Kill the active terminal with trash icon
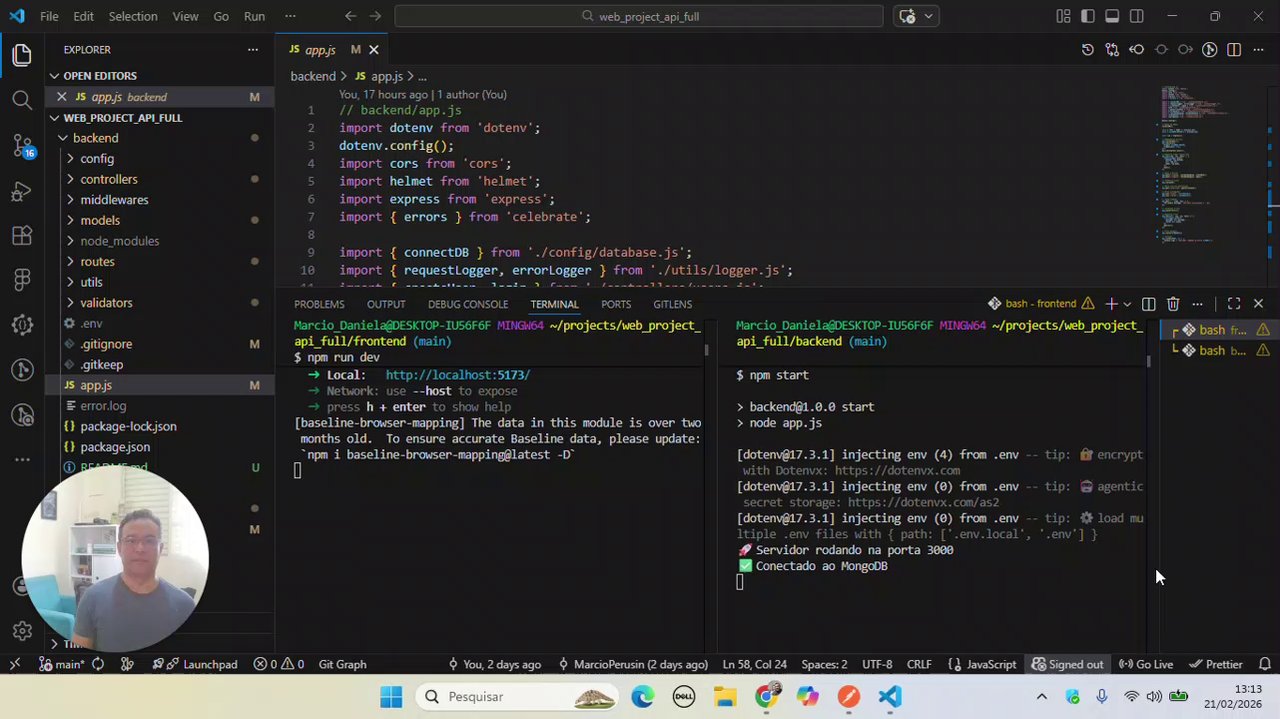The image size is (1280, 719). point(1173,304)
